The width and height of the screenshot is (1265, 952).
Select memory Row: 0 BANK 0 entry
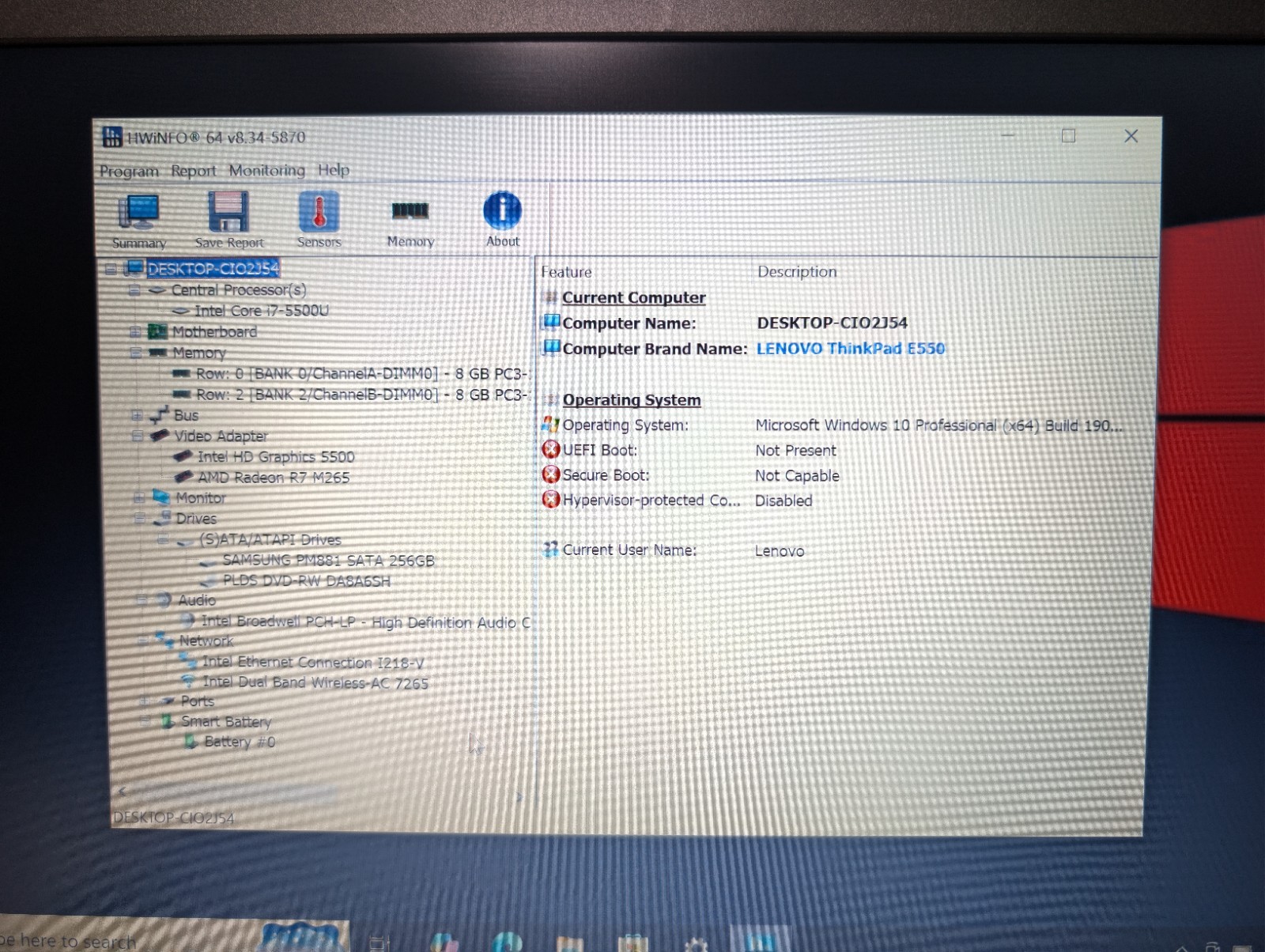coord(361,373)
